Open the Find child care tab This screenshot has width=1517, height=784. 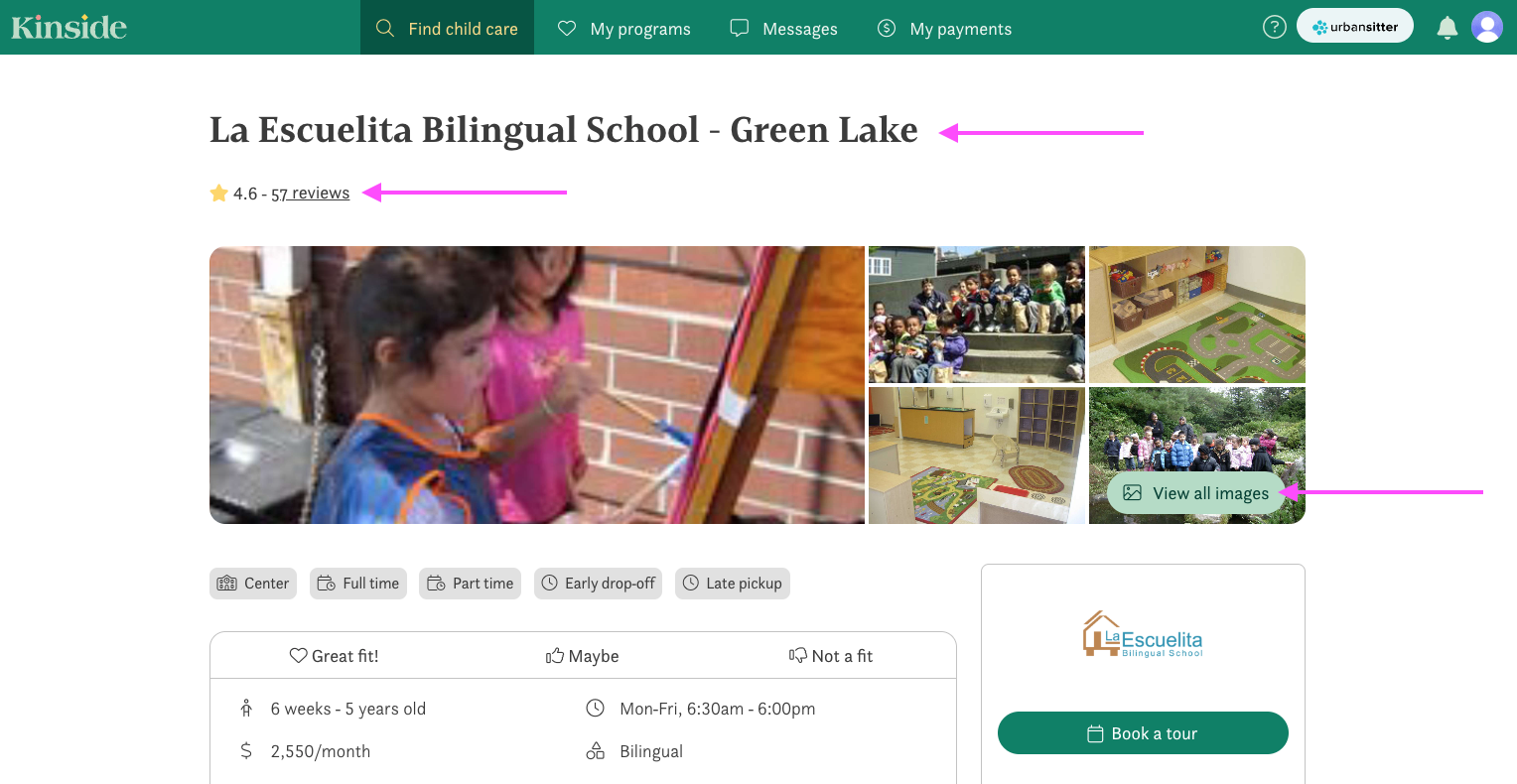pyautogui.click(x=447, y=28)
